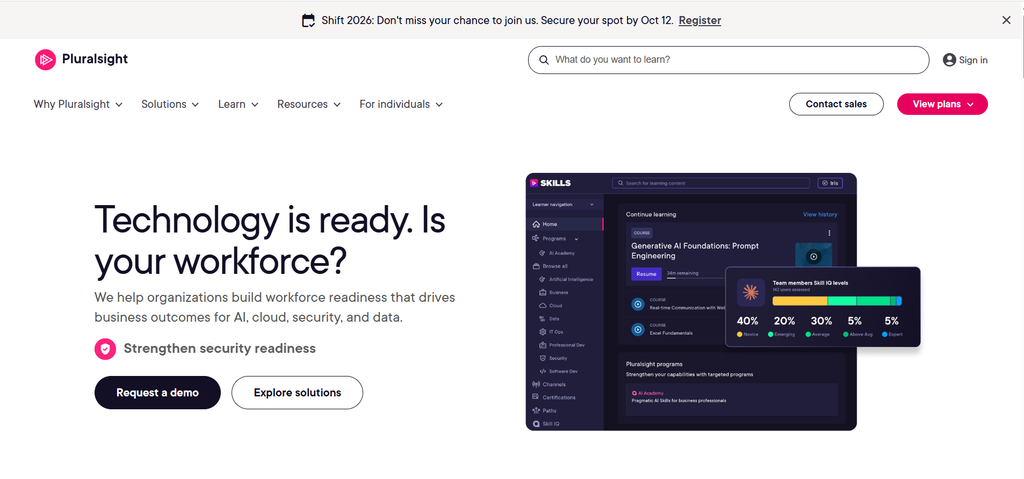This screenshot has width=1024, height=479.
Task: Select the Home icon in the Skills sidebar
Action: 536,224
